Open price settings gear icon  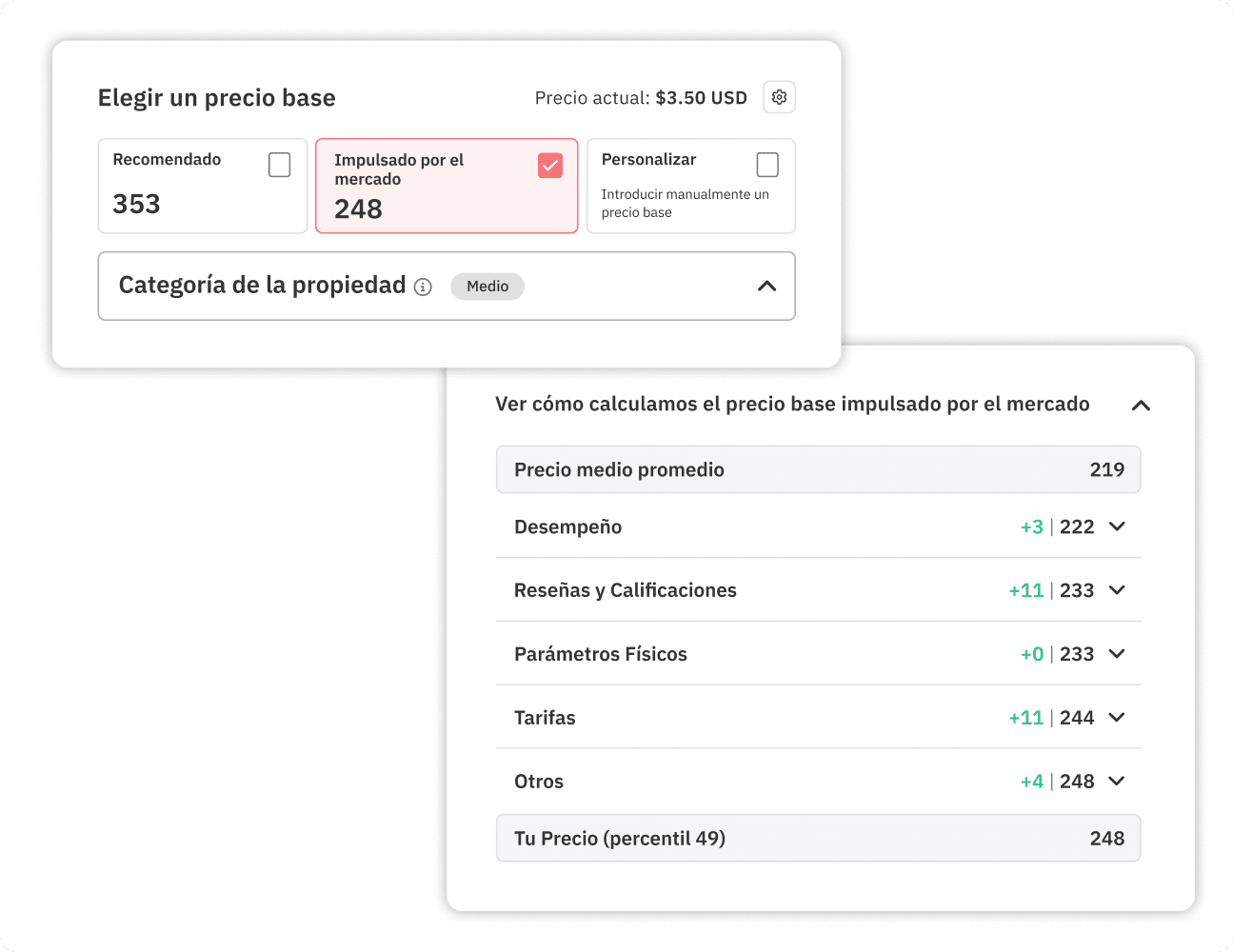coord(779,97)
